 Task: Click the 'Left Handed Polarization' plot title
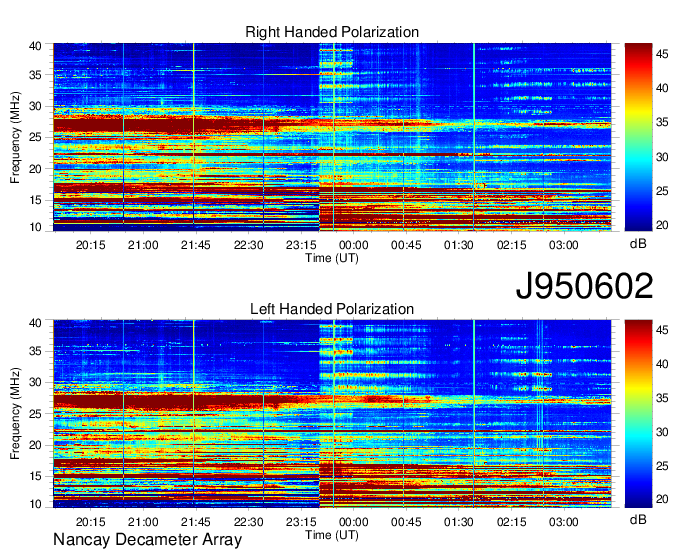click(x=332, y=309)
